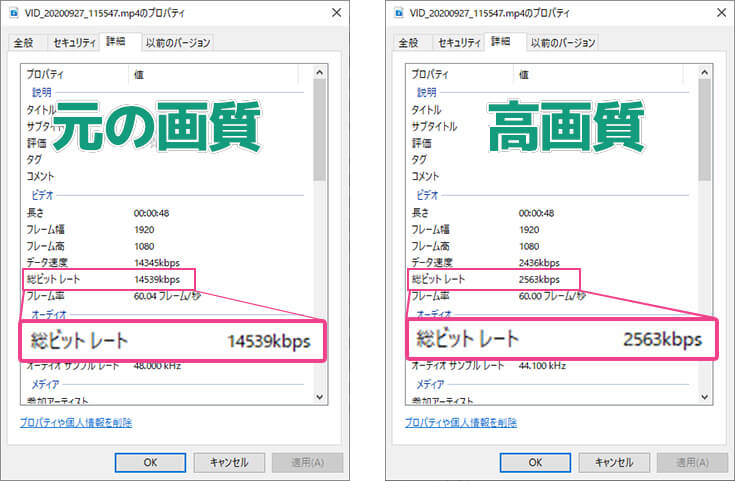Image resolution: width=735 pixels, height=481 pixels.
Task: Open the 全般 tab in the left dialog
Action: (x=26, y=43)
